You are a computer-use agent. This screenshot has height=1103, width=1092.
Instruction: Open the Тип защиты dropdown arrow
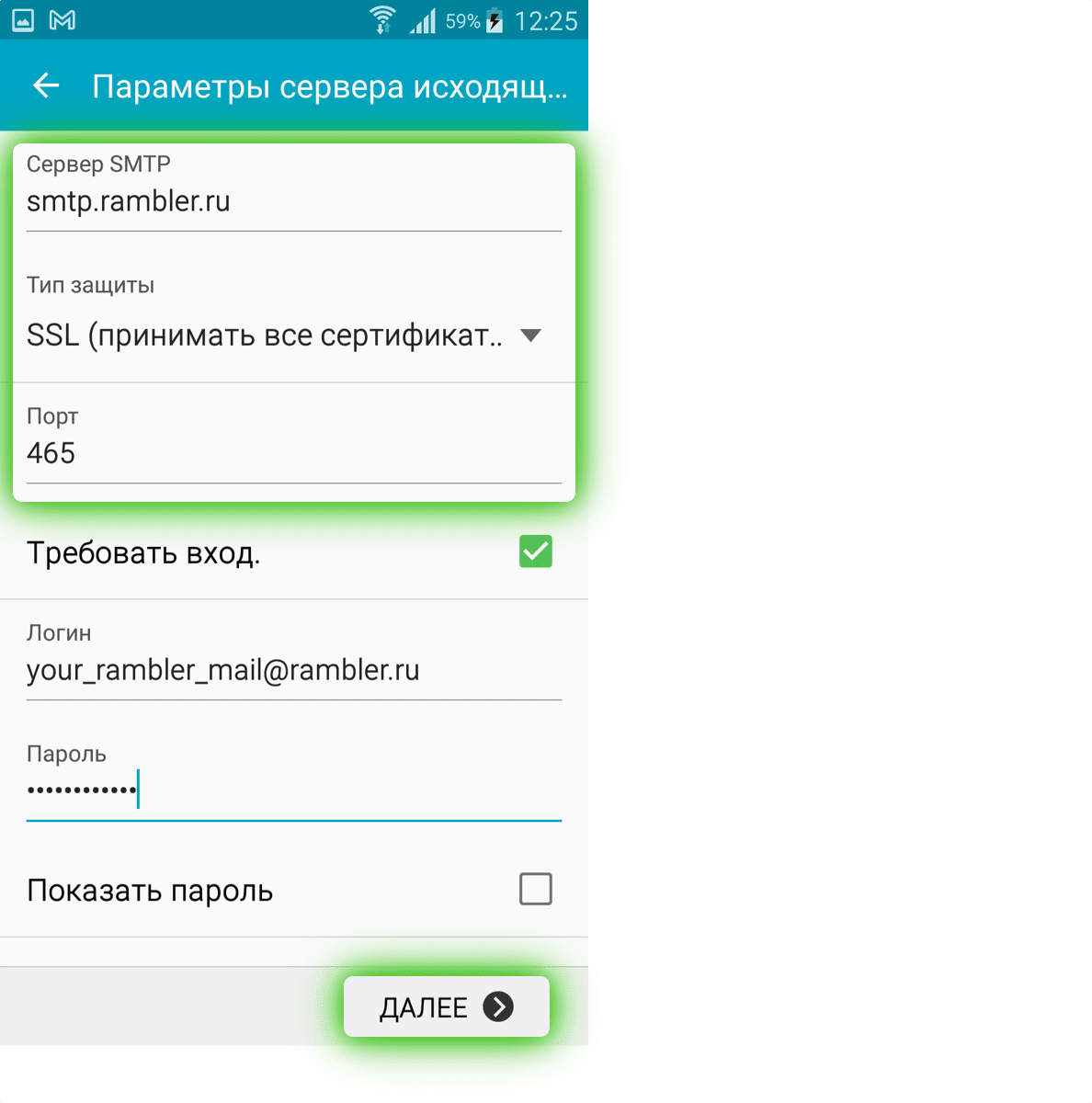tap(530, 335)
